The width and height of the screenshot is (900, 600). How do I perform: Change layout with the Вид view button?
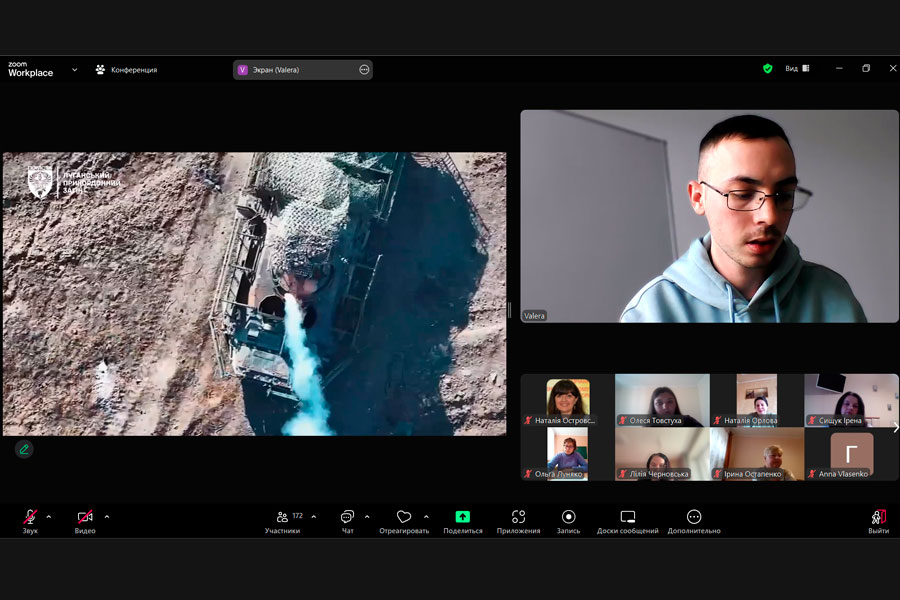(x=797, y=68)
